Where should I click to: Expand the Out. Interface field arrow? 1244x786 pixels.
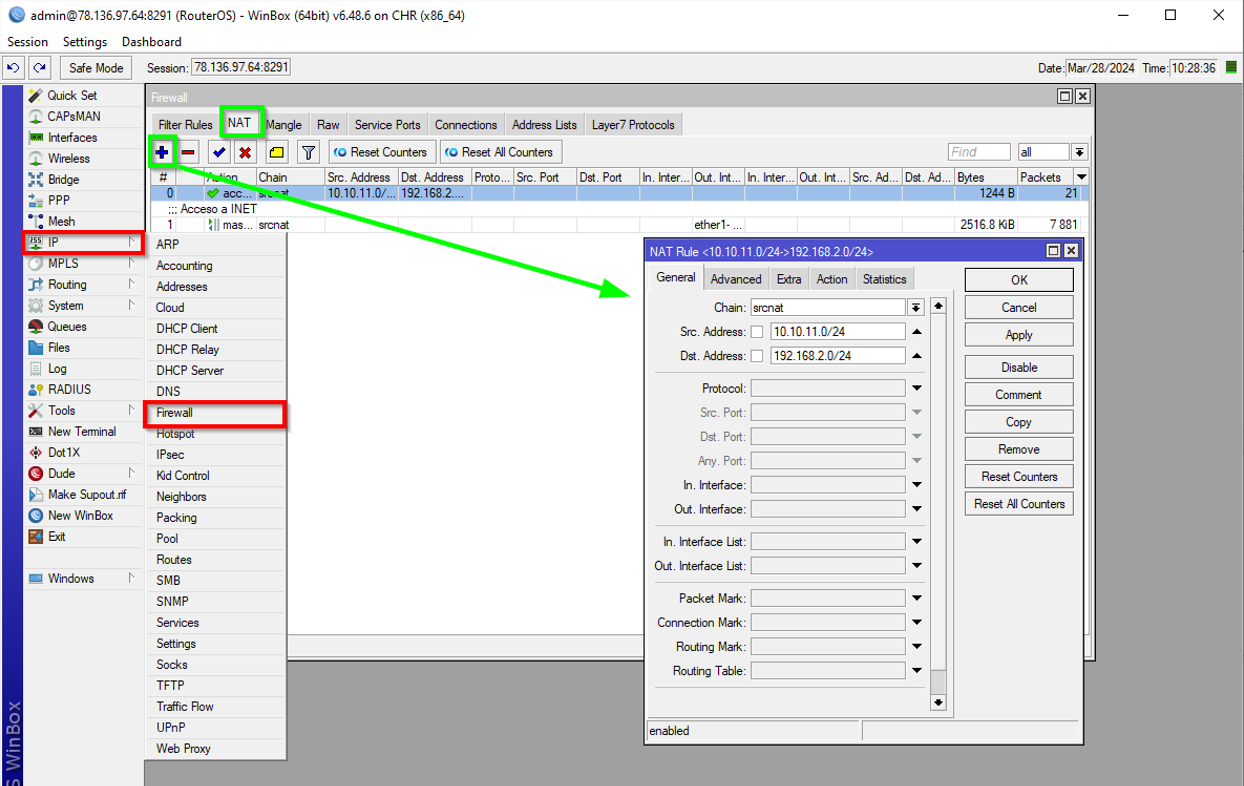(916, 509)
